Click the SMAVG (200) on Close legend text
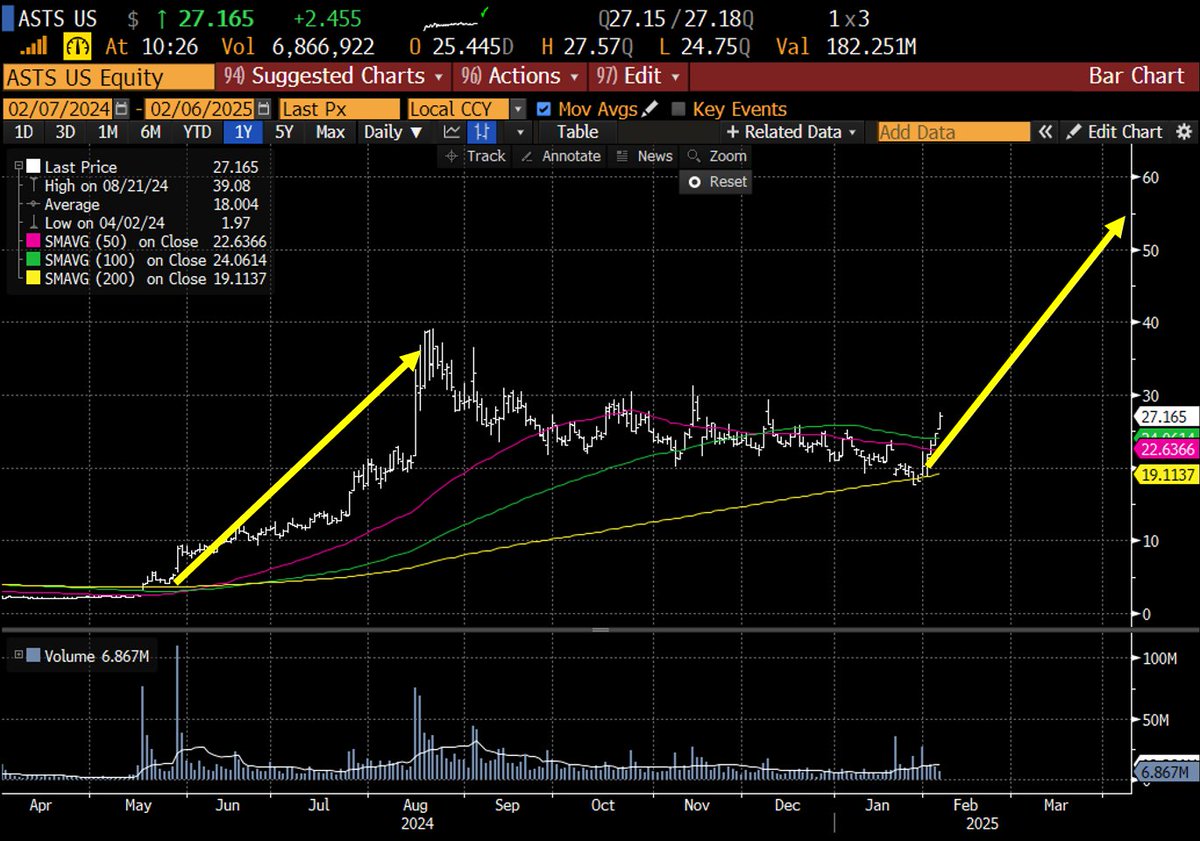 (125, 279)
